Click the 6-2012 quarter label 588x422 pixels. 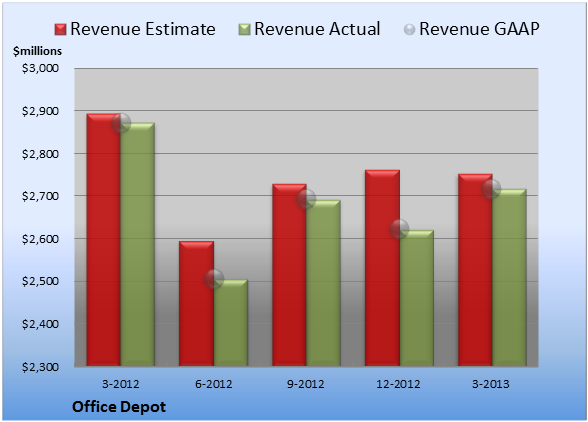[214, 384]
